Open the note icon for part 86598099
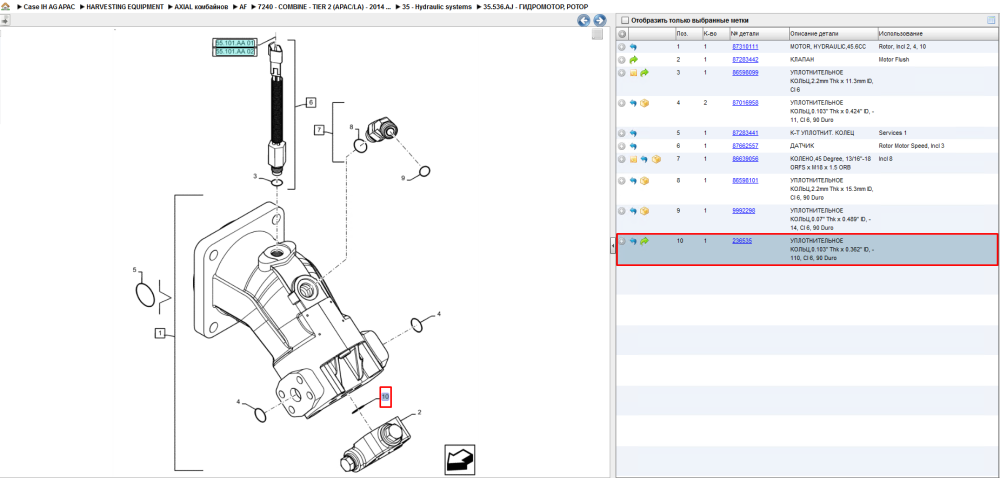Viewport: 1000px width, 478px height. 633,73
